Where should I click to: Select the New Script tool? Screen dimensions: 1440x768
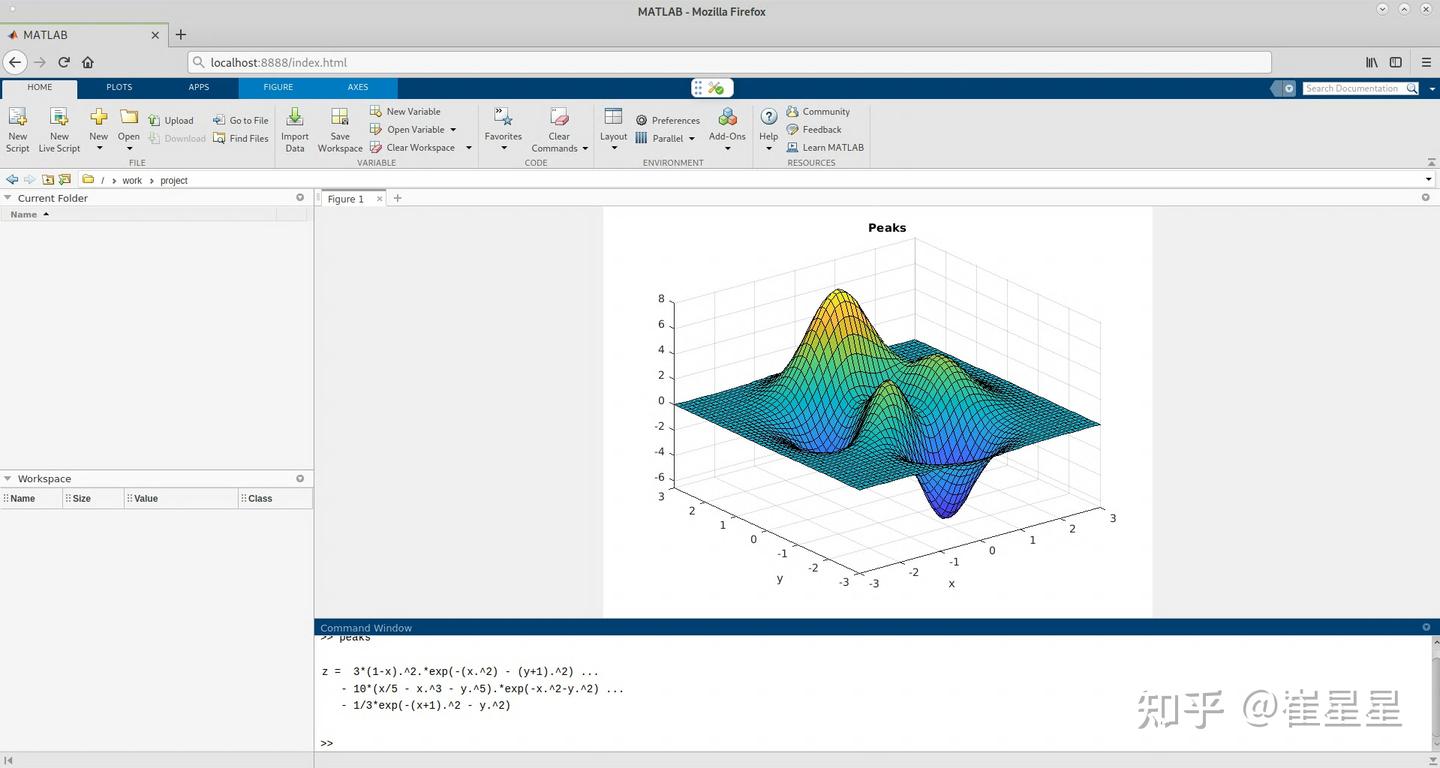click(x=17, y=130)
